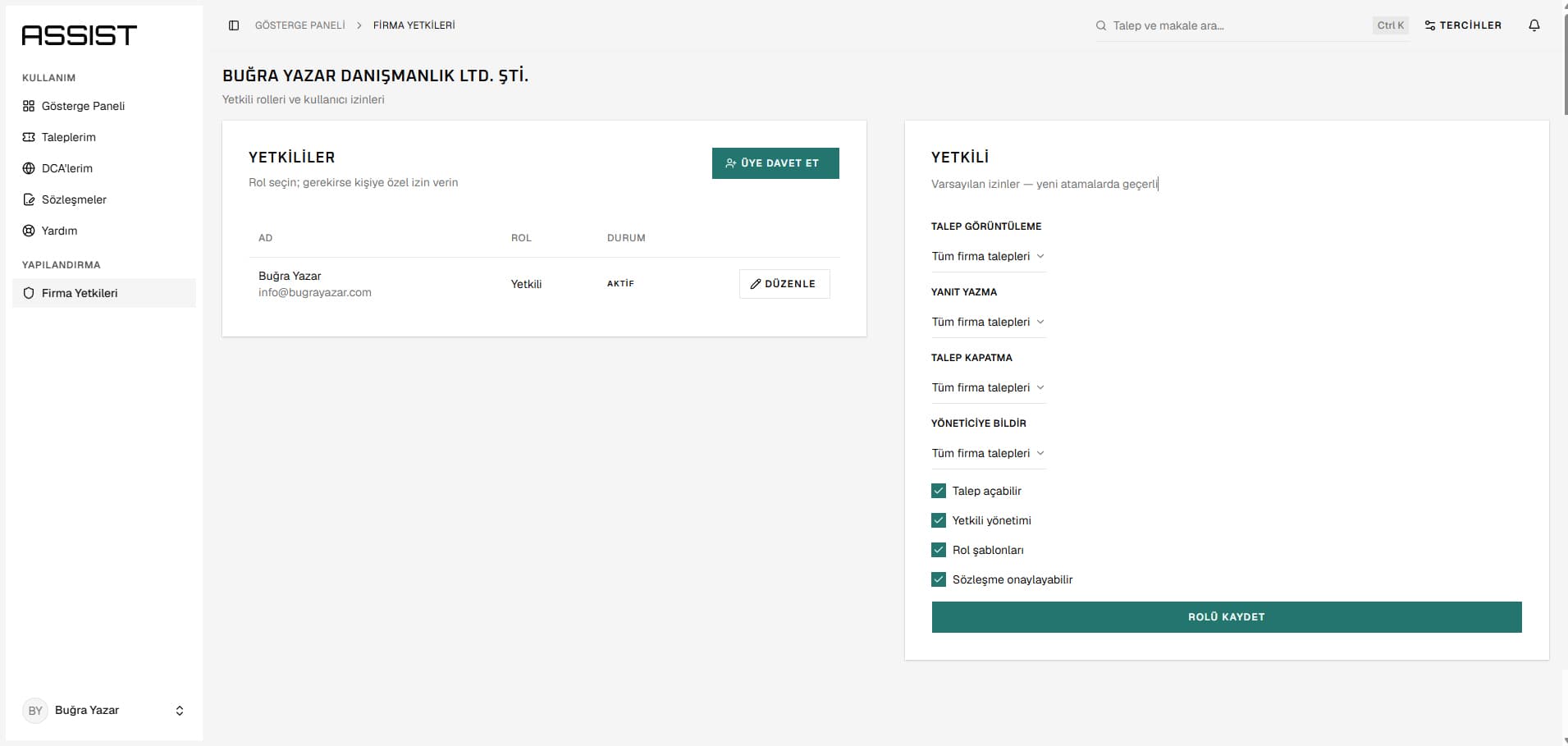The height and width of the screenshot is (746, 1568).
Task: Click the search magnifier icon
Action: click(1101, 25)
